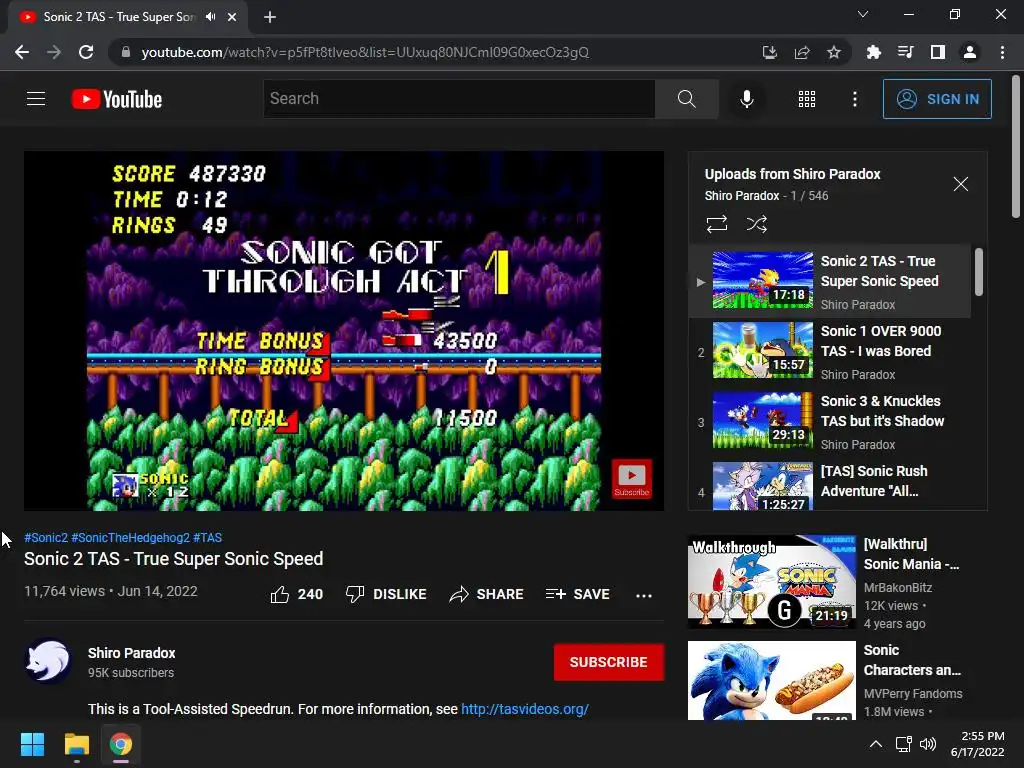Image resolution: width=1024 pixels, height=768 pixels.
Task: Click the in-video Subscribe watermark
Action: point(632,479)
